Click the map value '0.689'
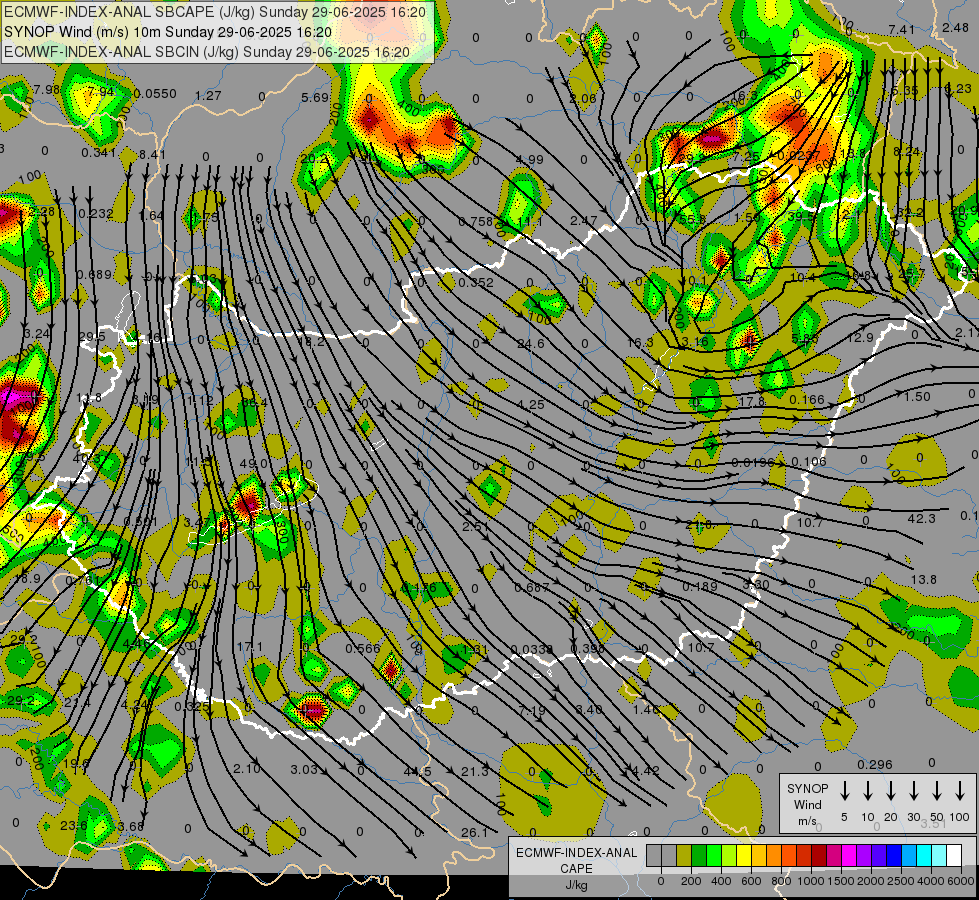Viewport: 979px width, 900px height. click(94, 275)
